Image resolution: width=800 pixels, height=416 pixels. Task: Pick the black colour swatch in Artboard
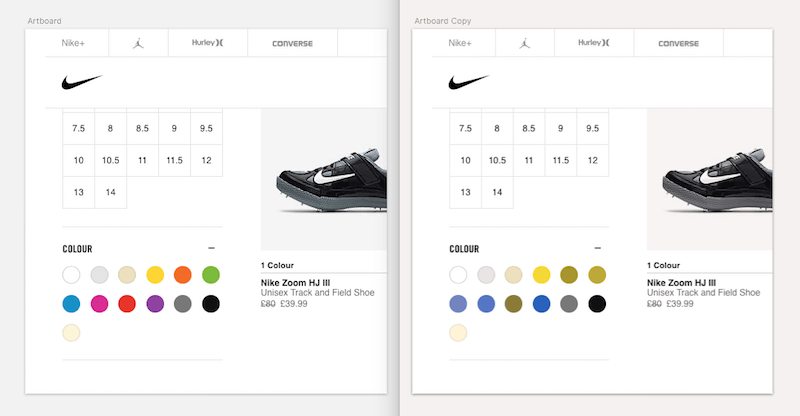coord(211,304)
